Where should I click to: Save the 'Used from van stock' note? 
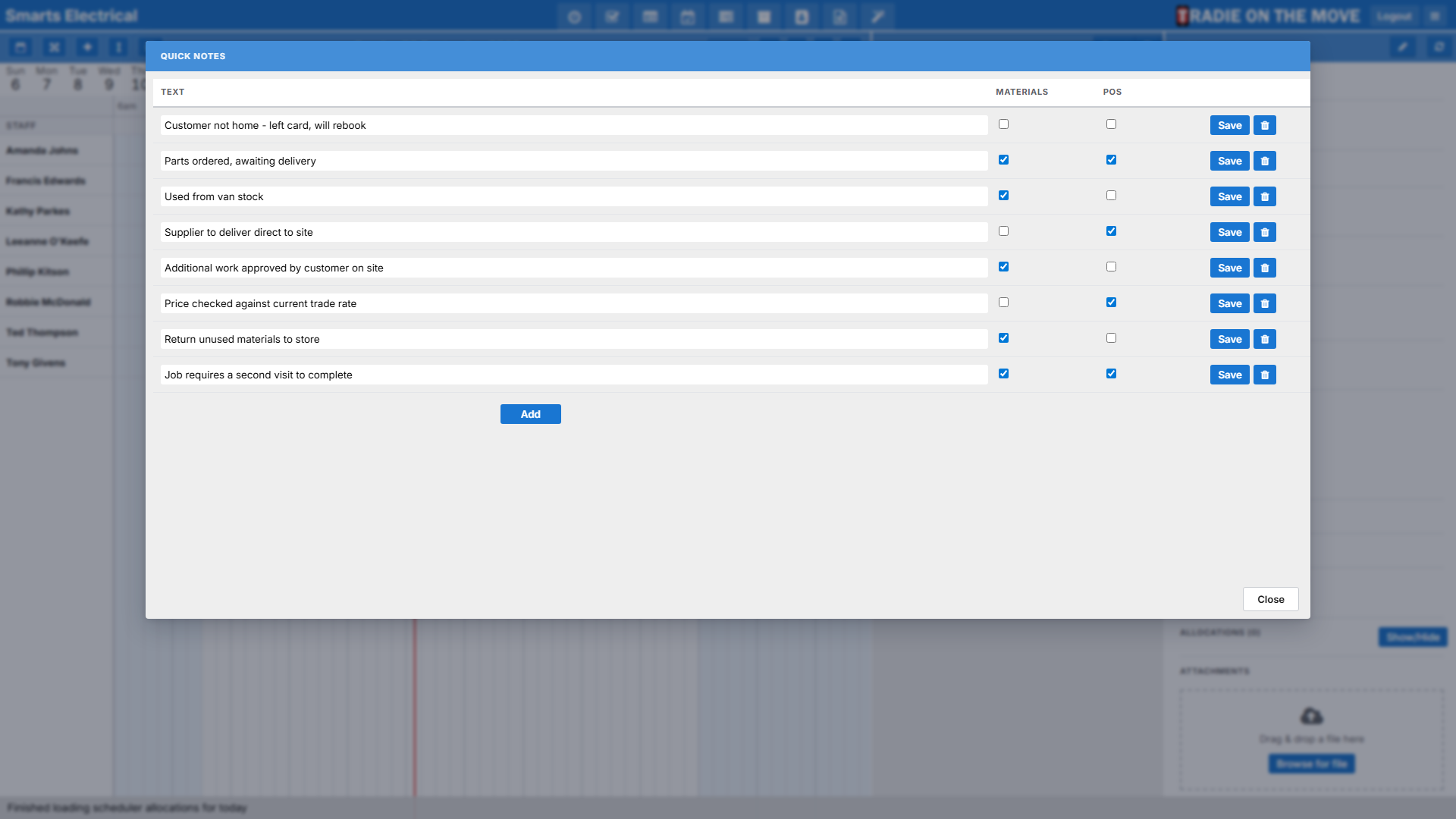point(1229,196)
